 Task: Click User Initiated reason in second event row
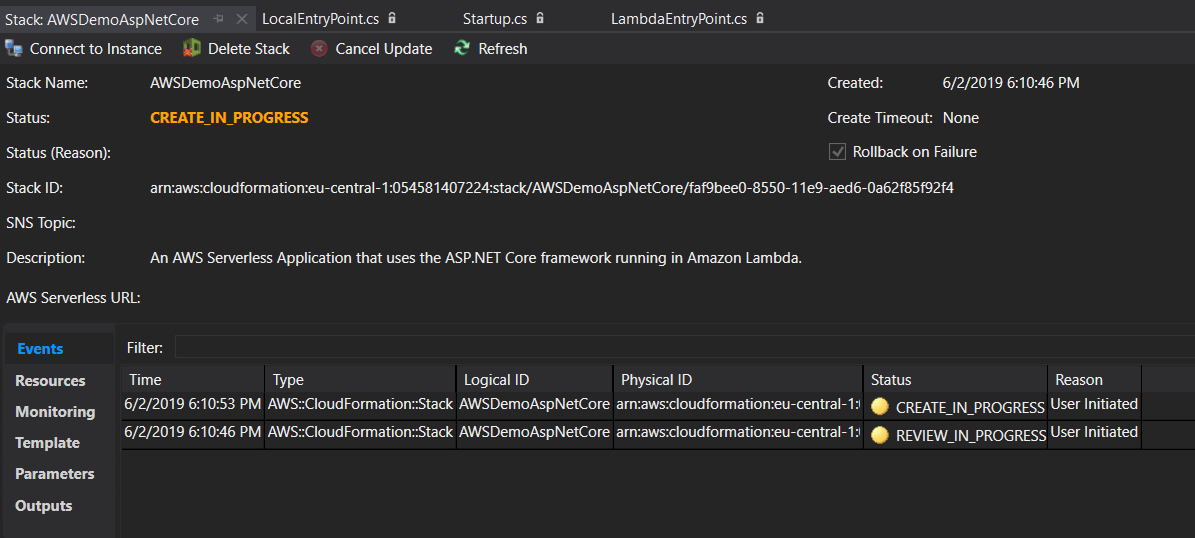tap(1094, 432)
